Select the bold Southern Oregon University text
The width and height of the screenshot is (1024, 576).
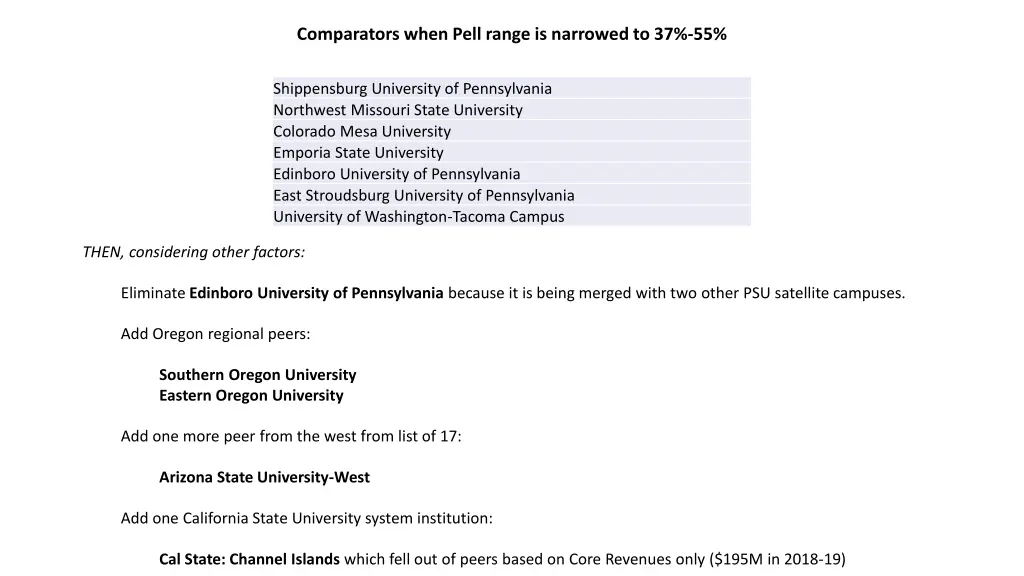257,375
